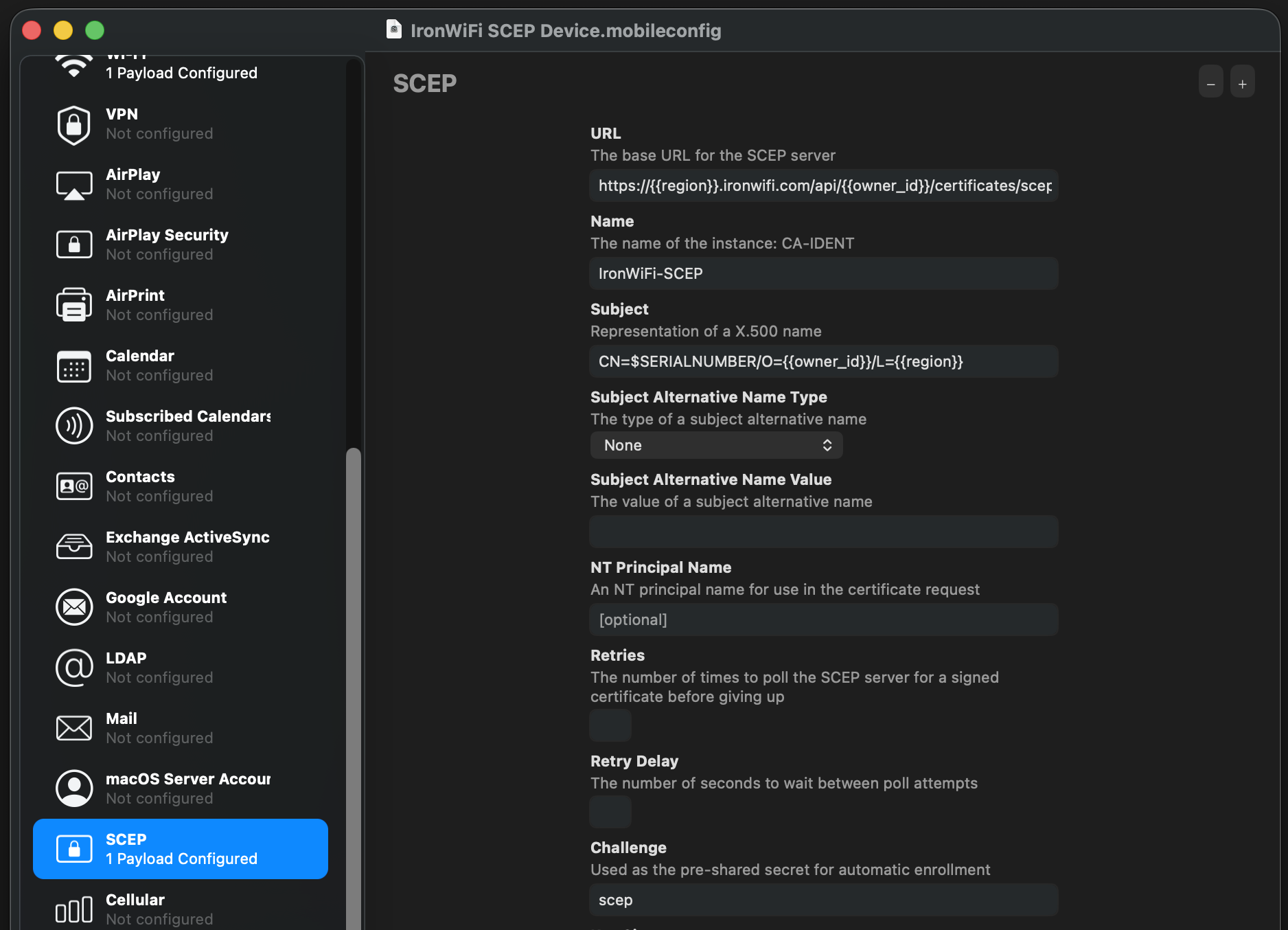Focus the Name field containing IronWiFi-SCEP
This screenshot has height=930, width=1288.
823,273
